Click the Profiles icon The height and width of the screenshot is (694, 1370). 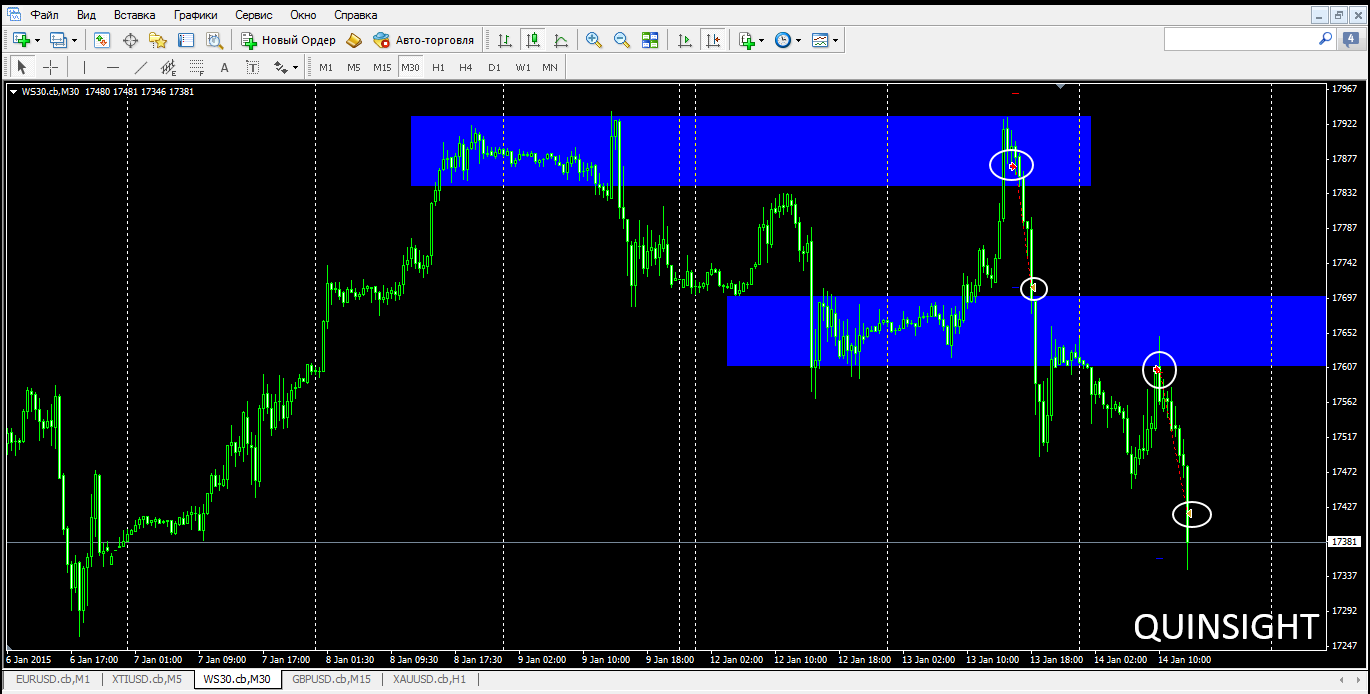tap(58, 40)
